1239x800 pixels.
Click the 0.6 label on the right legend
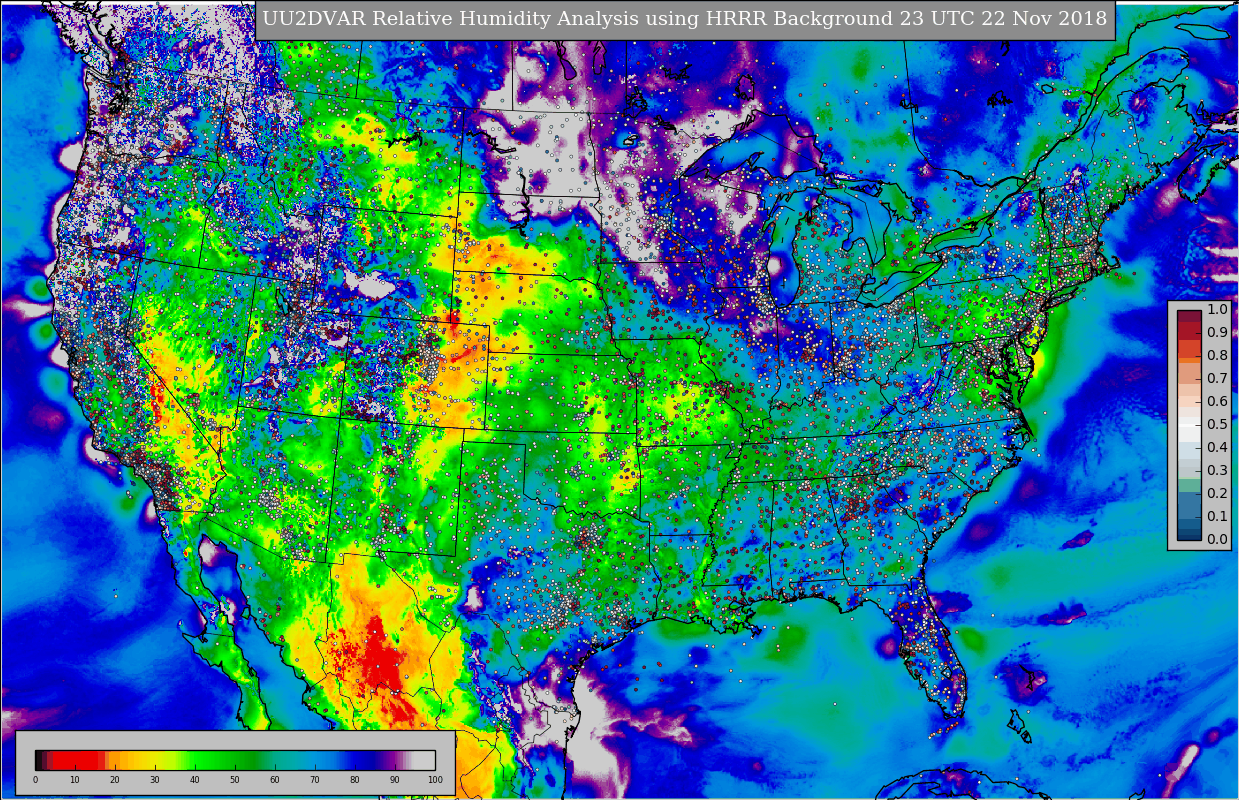pos(1217,401)
